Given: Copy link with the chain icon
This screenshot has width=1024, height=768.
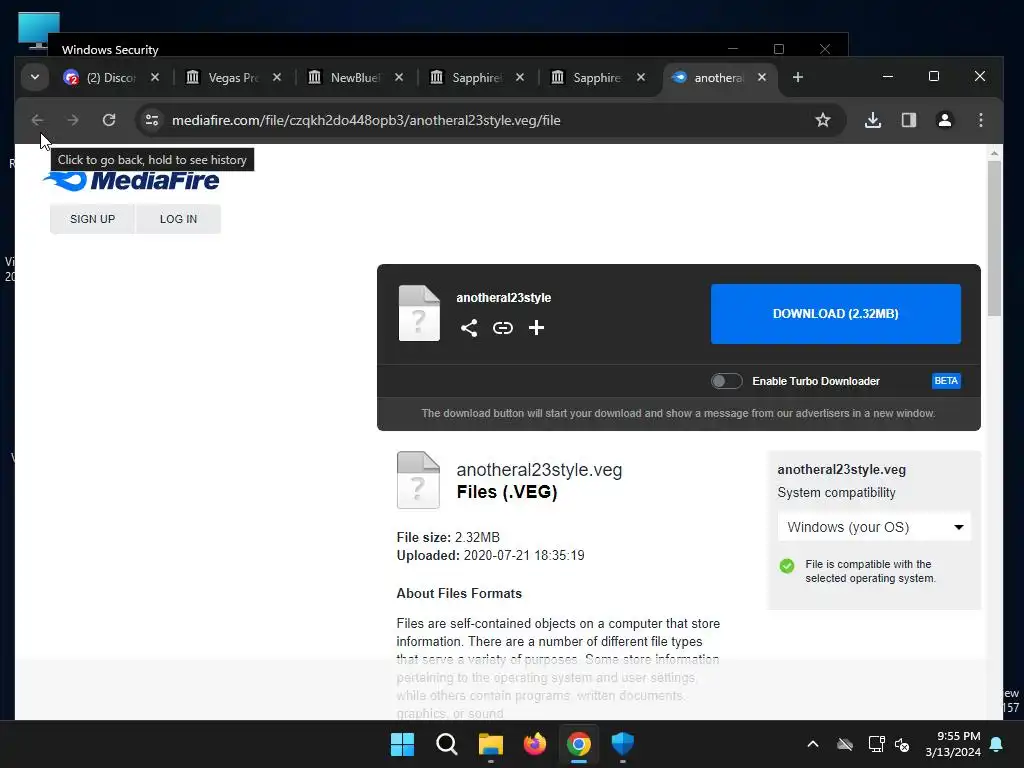Looking at the screenshot, I should pos(503,328).
